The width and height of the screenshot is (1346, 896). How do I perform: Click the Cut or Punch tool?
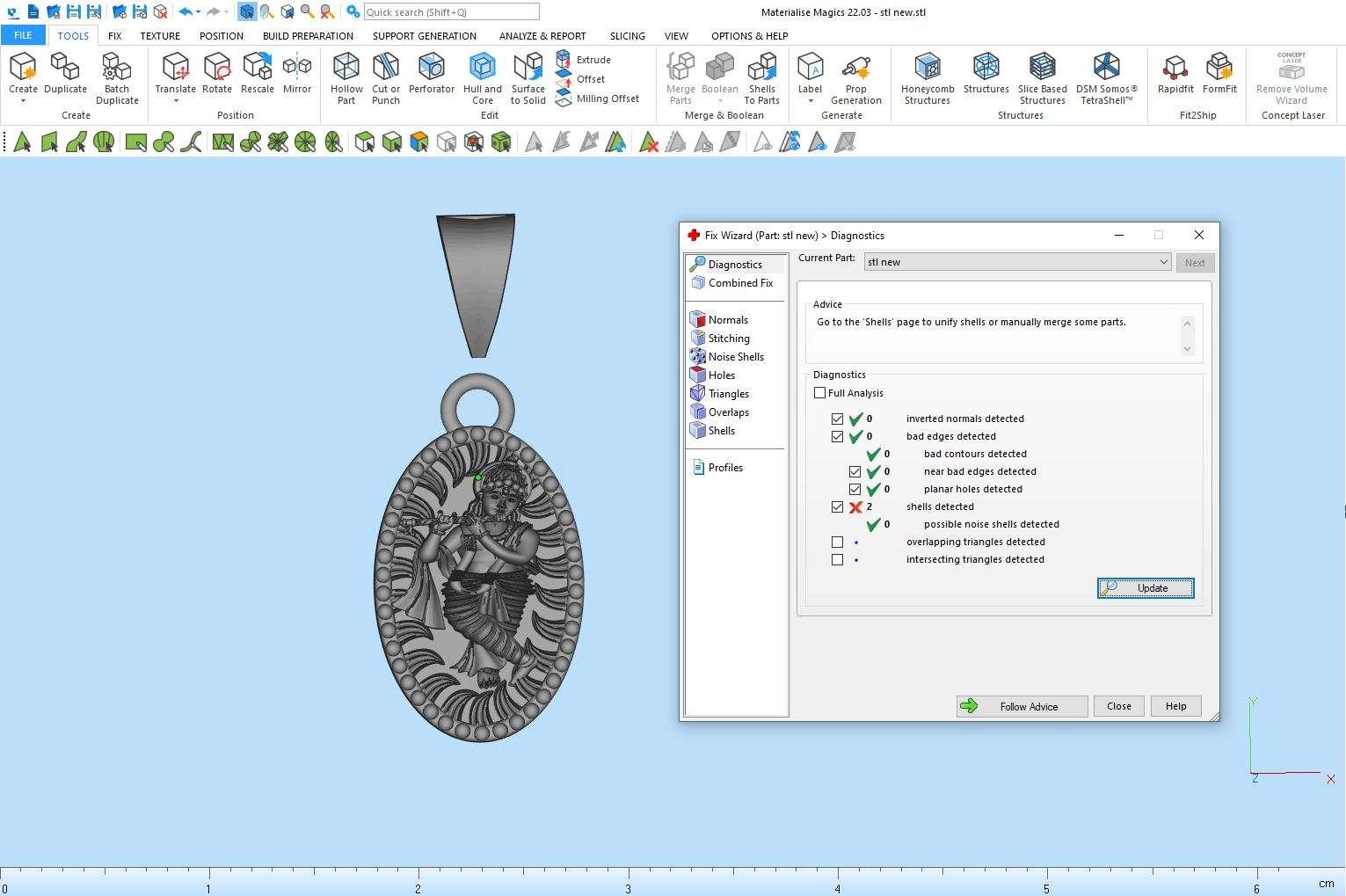click(x=385, y=77)
